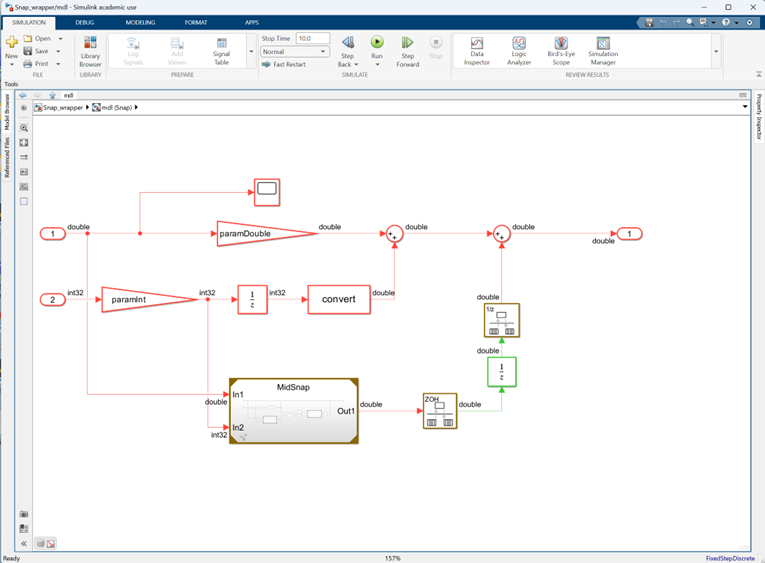Expand the Review Results gallery arrow
Image resolution: width=765 pixels, height=563 pixels.
pyautogui.click(x=716, y=51)
